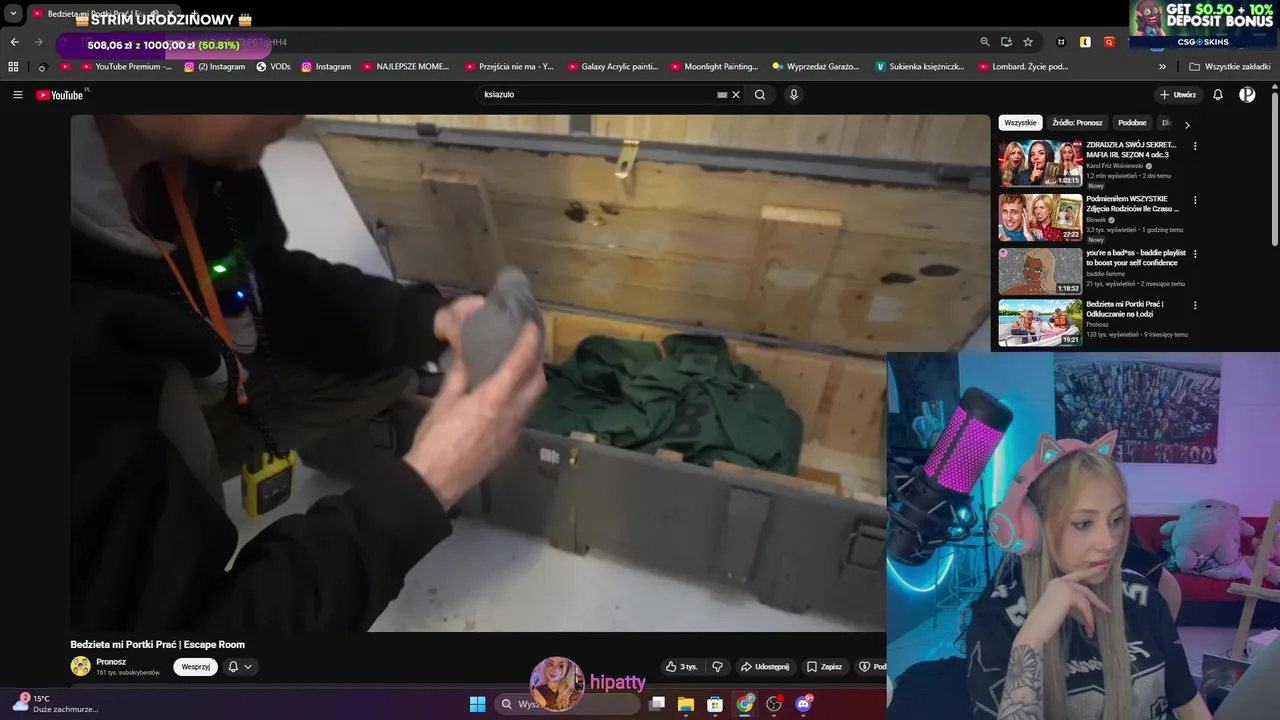
Task: Expand the hidden bookmarks overflow chevron
Action: click(1162, 67)
